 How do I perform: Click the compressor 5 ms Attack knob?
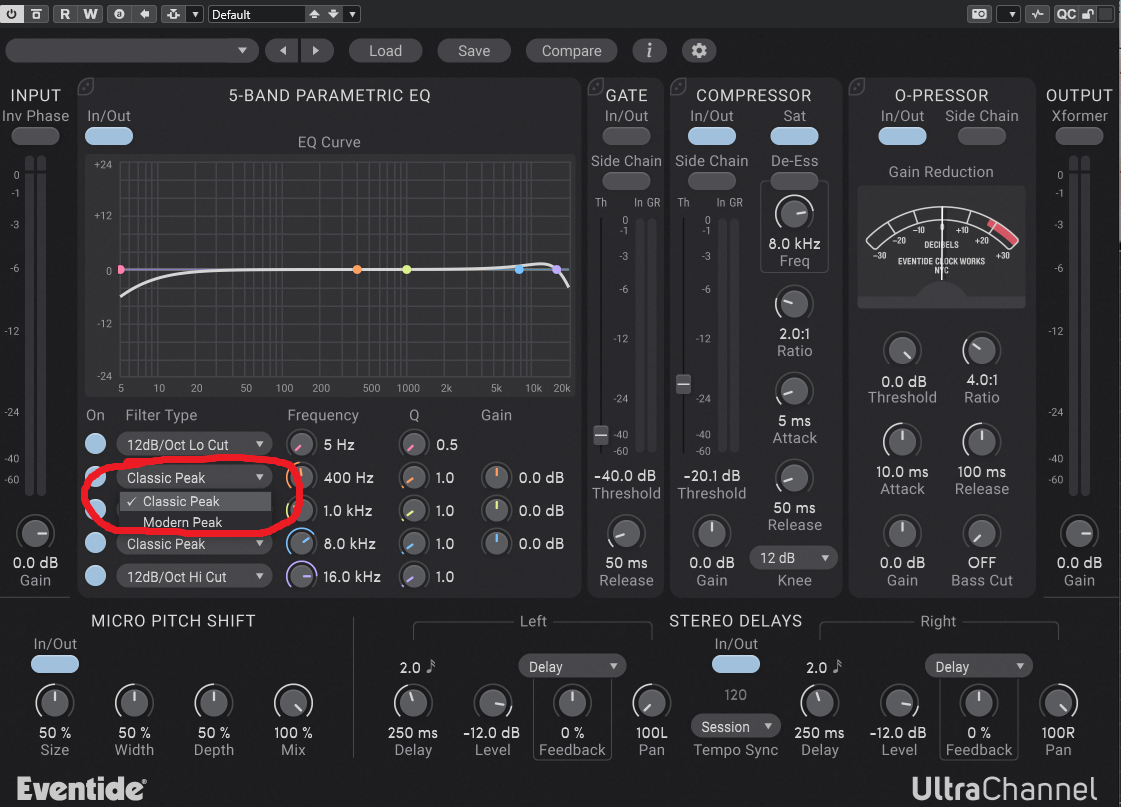click(x=794, y=391)
